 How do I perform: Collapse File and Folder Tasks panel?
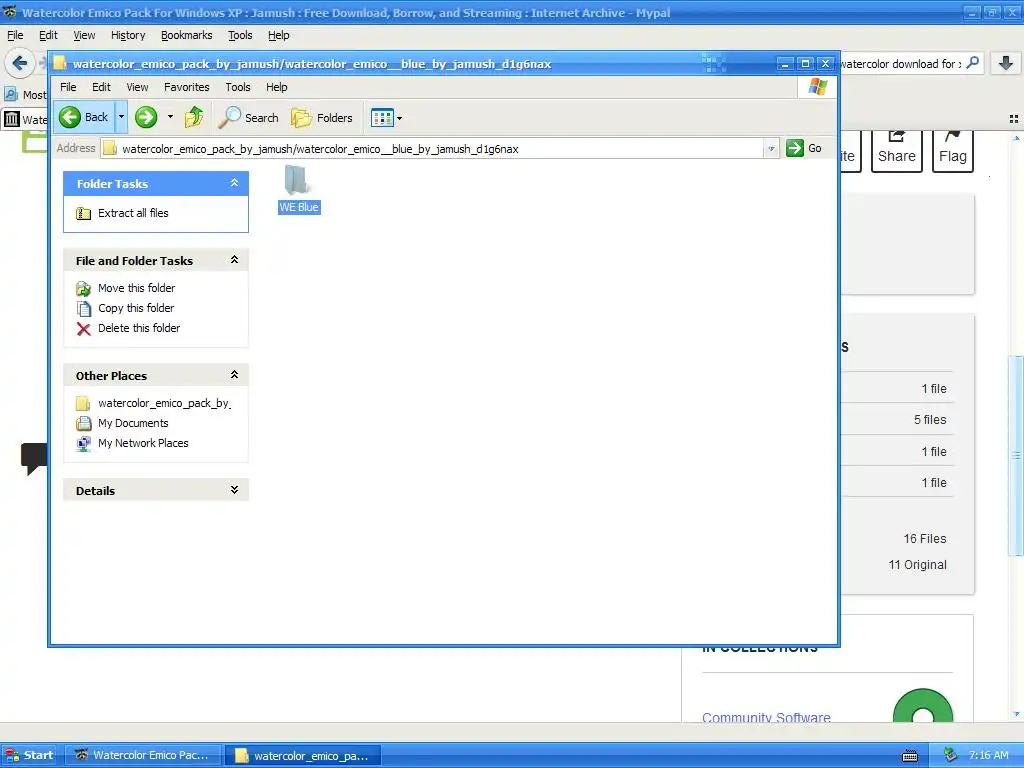point(234,260)
